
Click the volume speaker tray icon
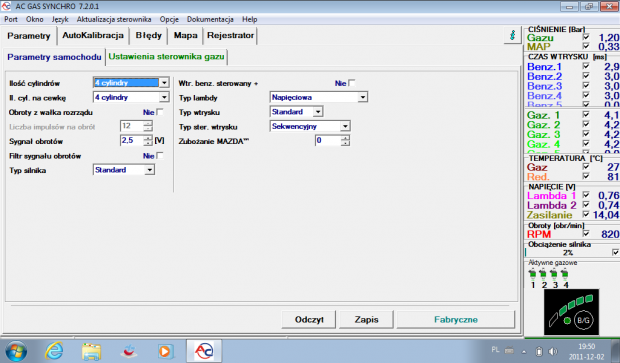[x=553, y=351]
